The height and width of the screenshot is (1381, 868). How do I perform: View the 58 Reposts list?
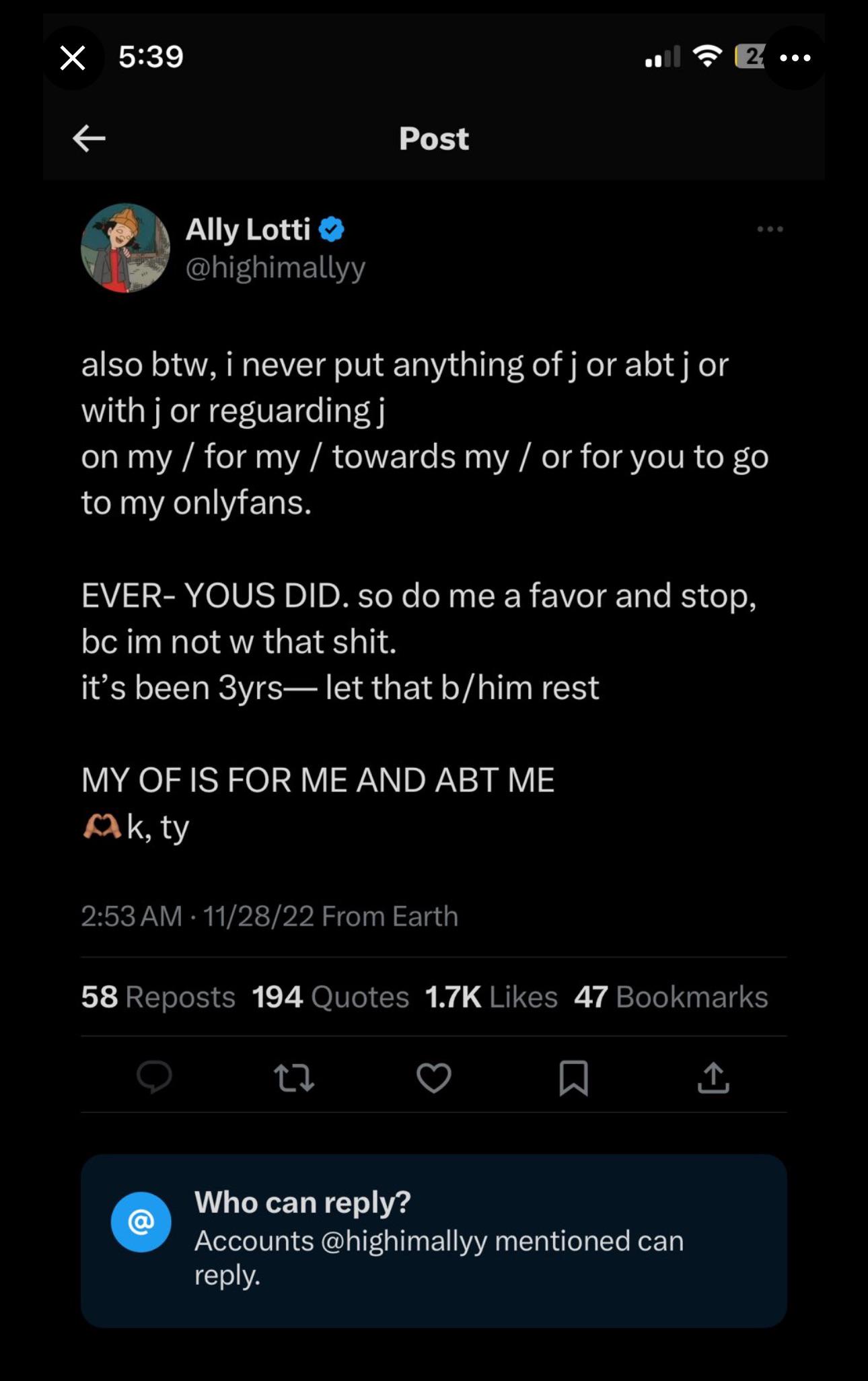(158, 997)
